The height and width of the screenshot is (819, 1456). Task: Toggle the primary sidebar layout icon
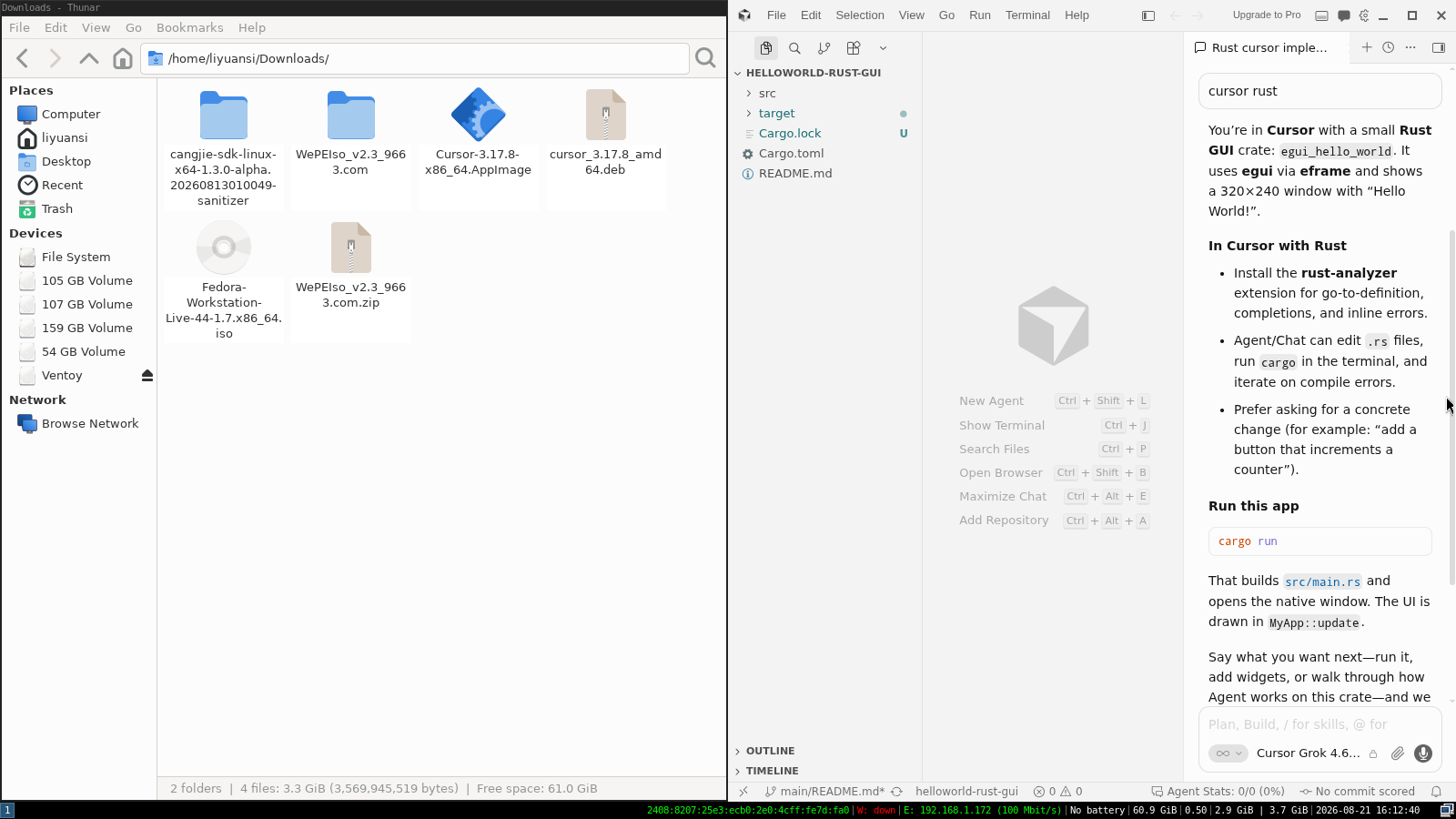1148,15
